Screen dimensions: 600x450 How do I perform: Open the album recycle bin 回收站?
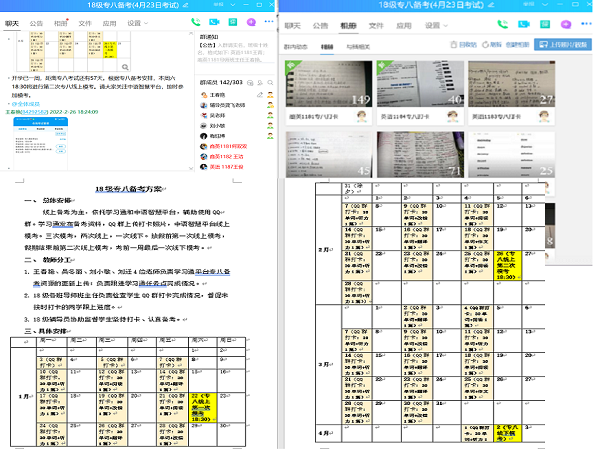[463, 45]
